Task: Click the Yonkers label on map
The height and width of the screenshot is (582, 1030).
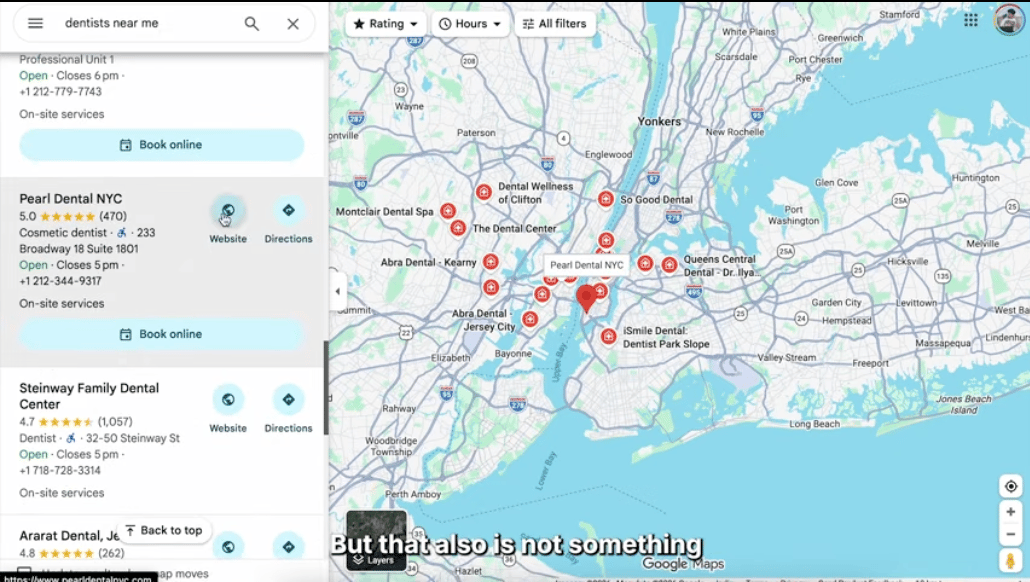Action: 659,122
